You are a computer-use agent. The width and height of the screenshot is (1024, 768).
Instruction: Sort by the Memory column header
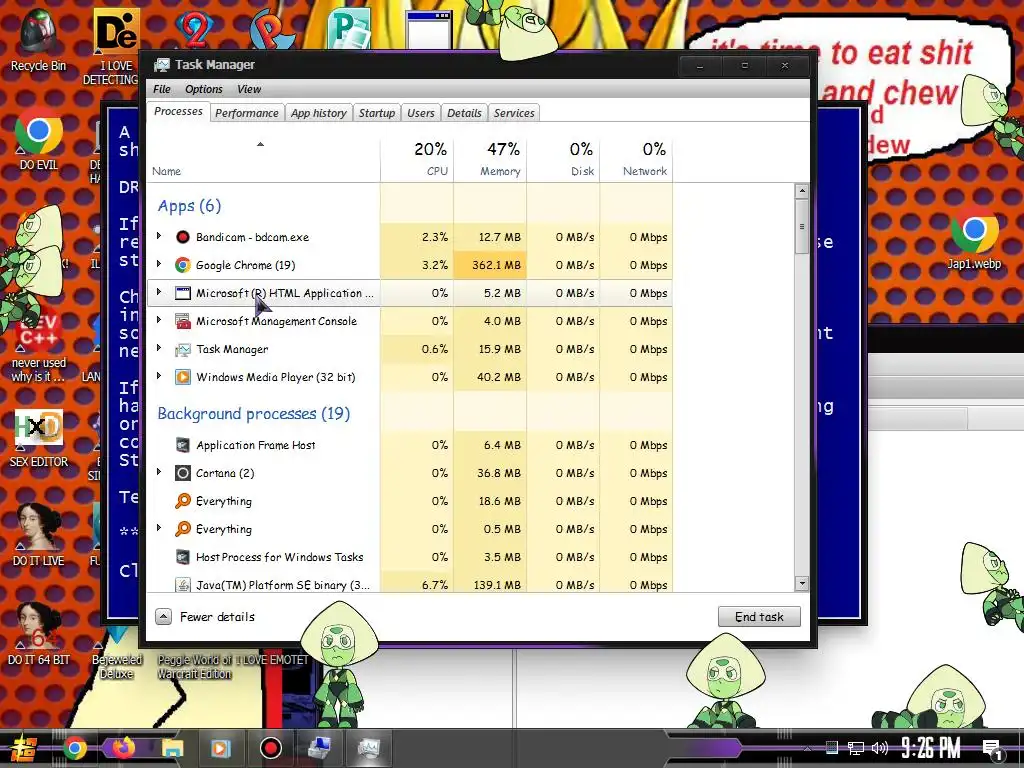click(490, 159)
